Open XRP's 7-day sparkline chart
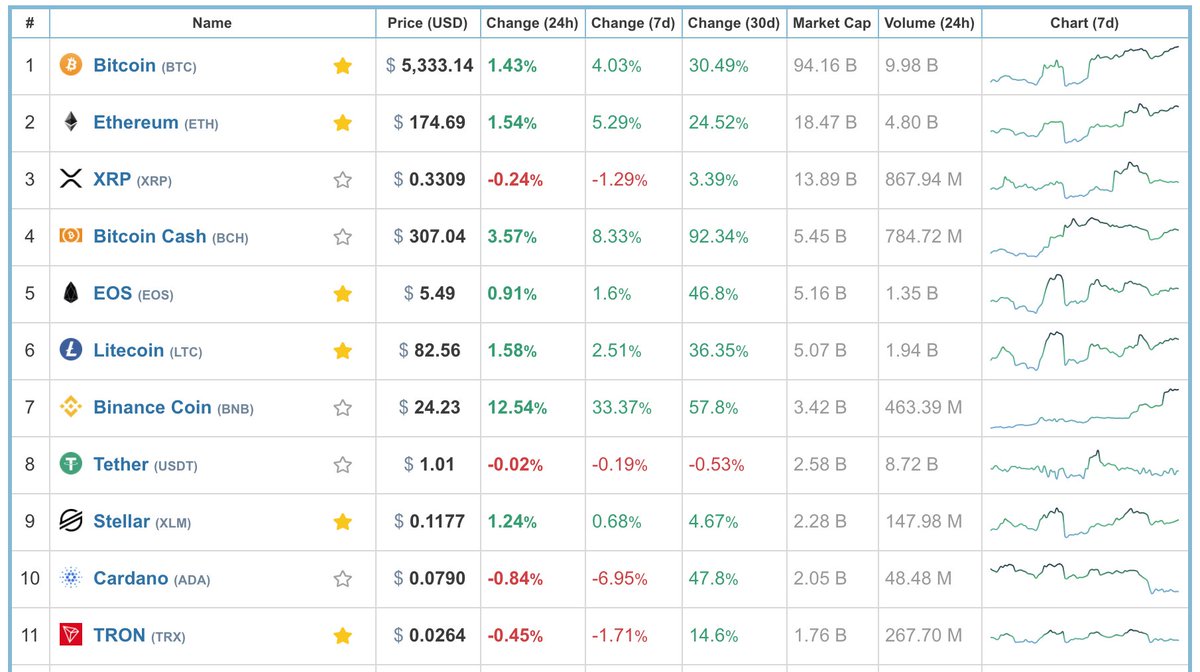This screenshot has width=1200, height=672. tap(1085, 180)
